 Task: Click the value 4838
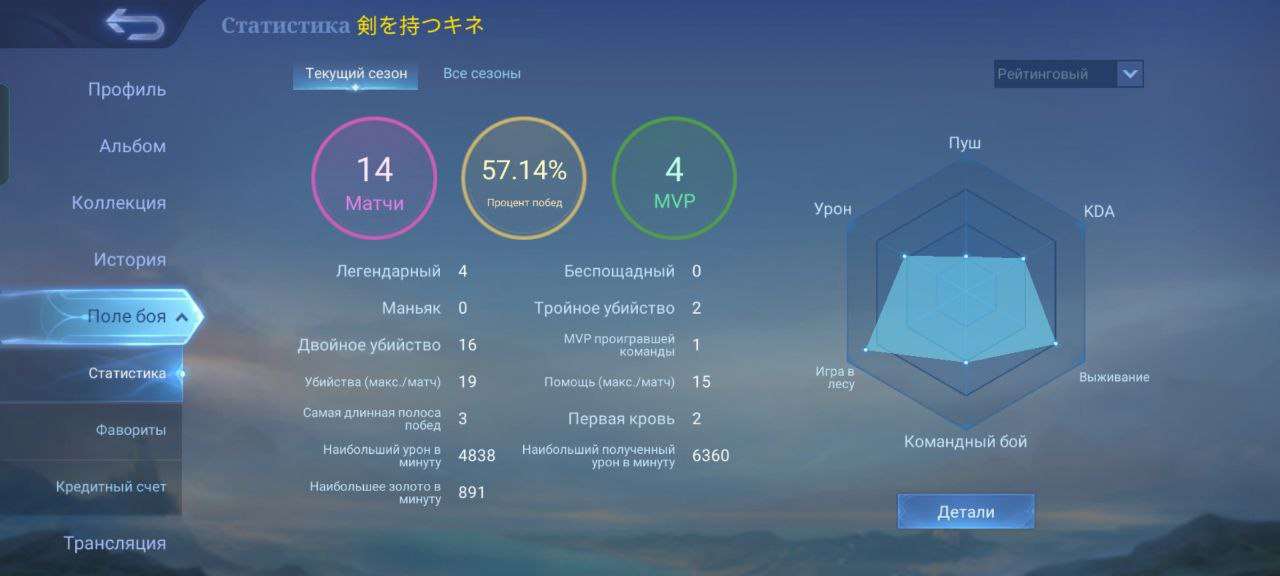coord(477,456)
